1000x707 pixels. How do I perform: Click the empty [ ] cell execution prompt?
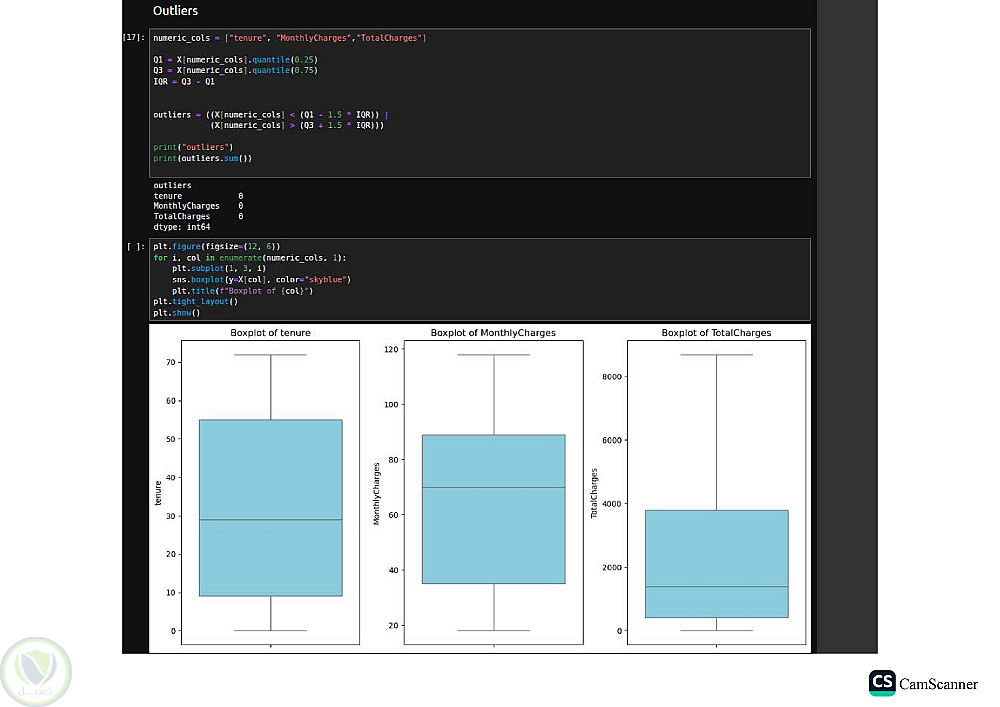[136, 247]
